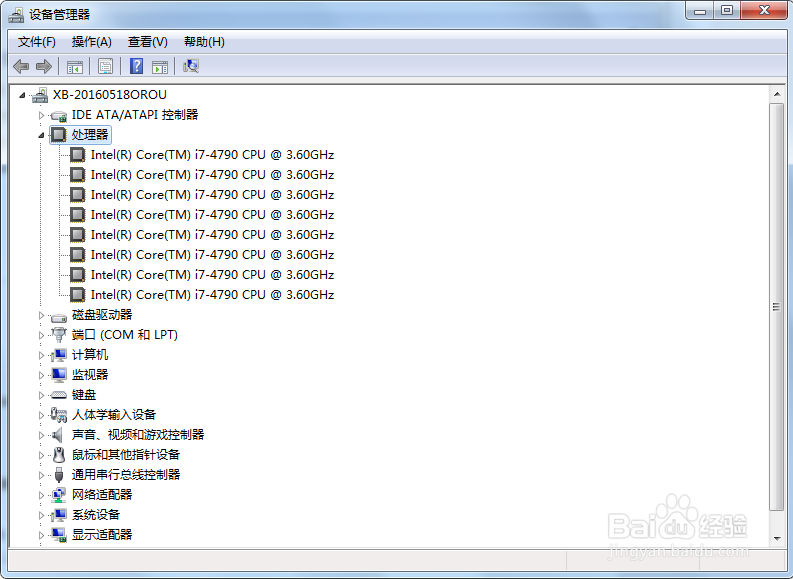Image resolution: width=793 pixels, height=579 pixels.
Task: Toggle the console tree show/hide toolbar icon
Action: point(74,66)
